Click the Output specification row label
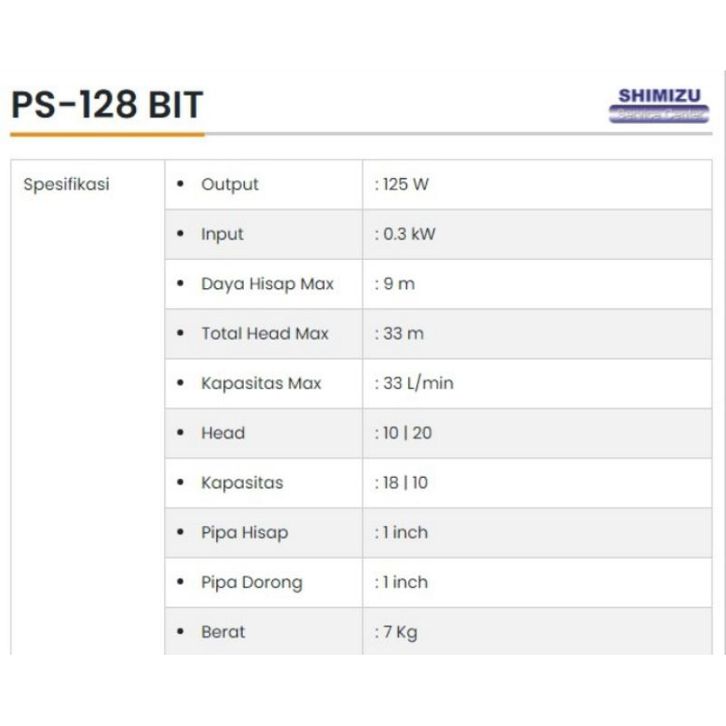 coord(229,184)
